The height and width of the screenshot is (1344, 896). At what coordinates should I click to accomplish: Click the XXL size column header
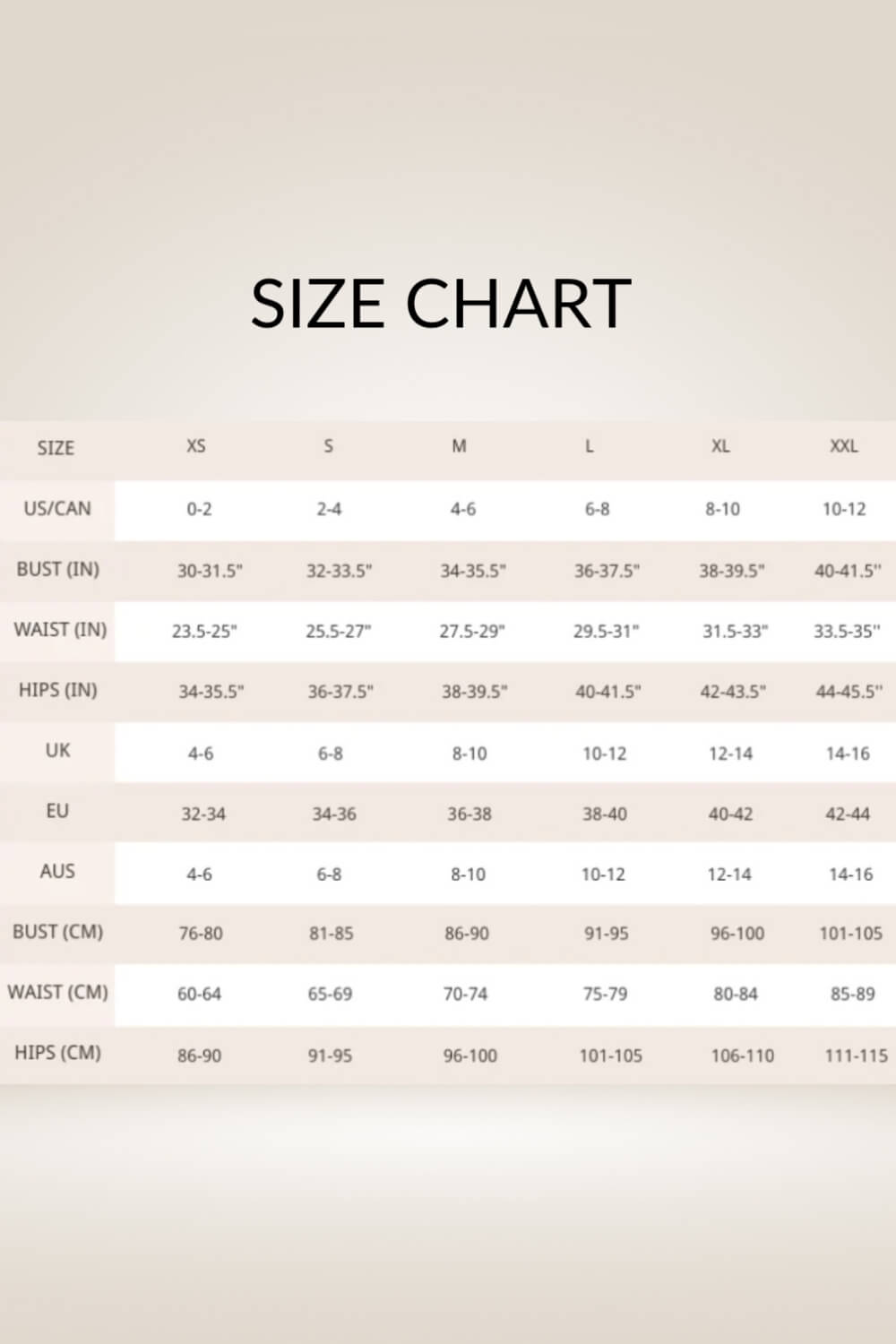click(844, 446)
